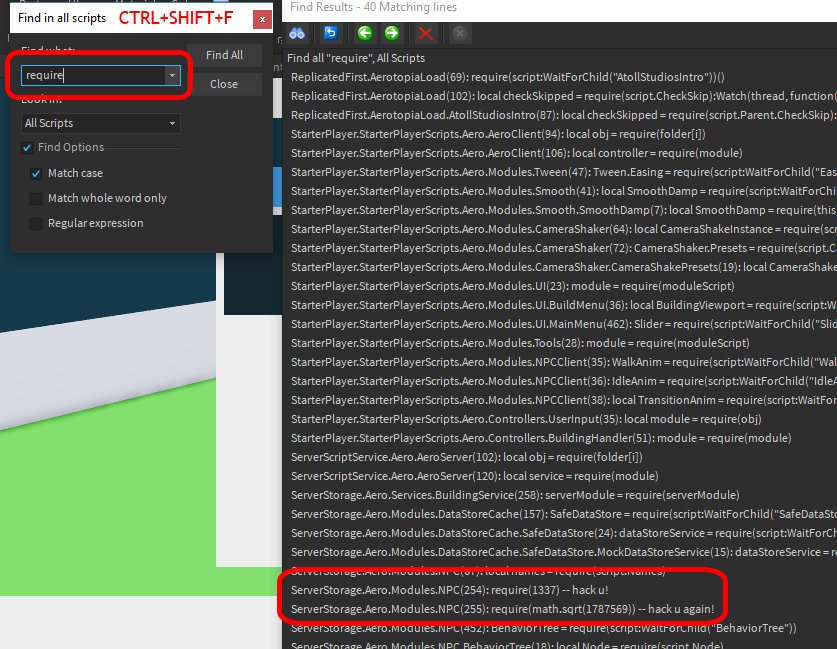This screenshot has width=837, height=649.
Task: Click the grey dismiss icon in the toolbar
Action: point(459,33)
